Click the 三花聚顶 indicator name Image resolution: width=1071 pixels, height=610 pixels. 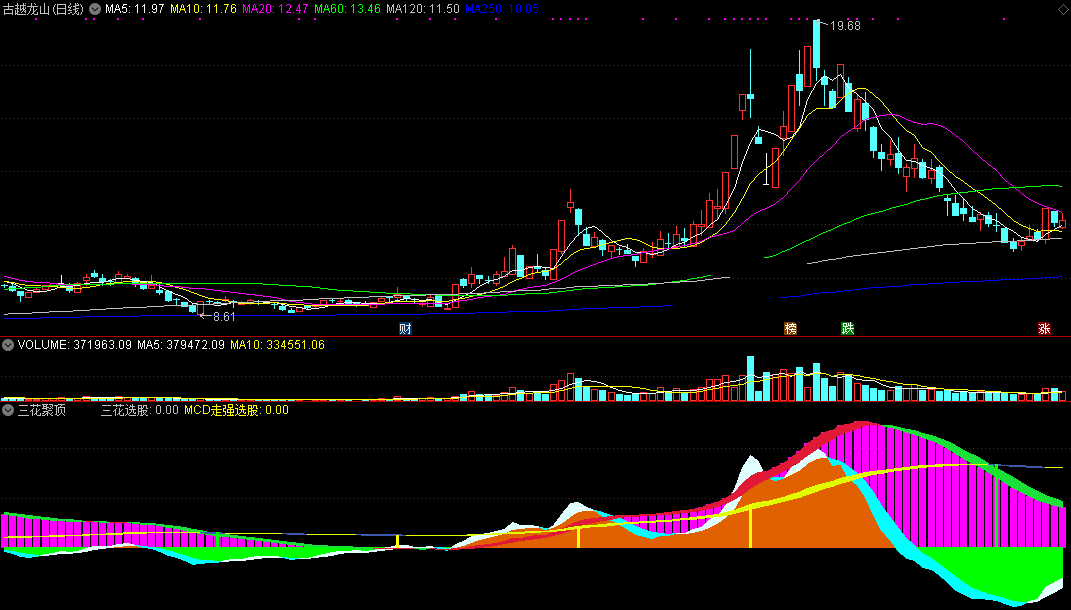click(42, 410)
